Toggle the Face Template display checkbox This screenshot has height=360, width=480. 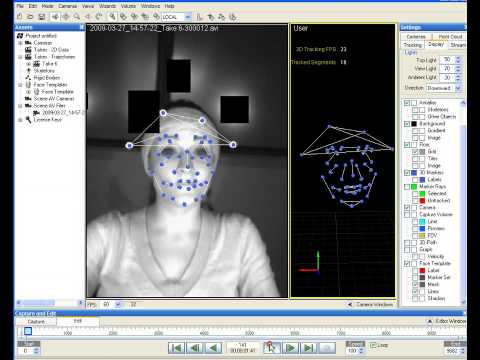[x=407, y=263]
